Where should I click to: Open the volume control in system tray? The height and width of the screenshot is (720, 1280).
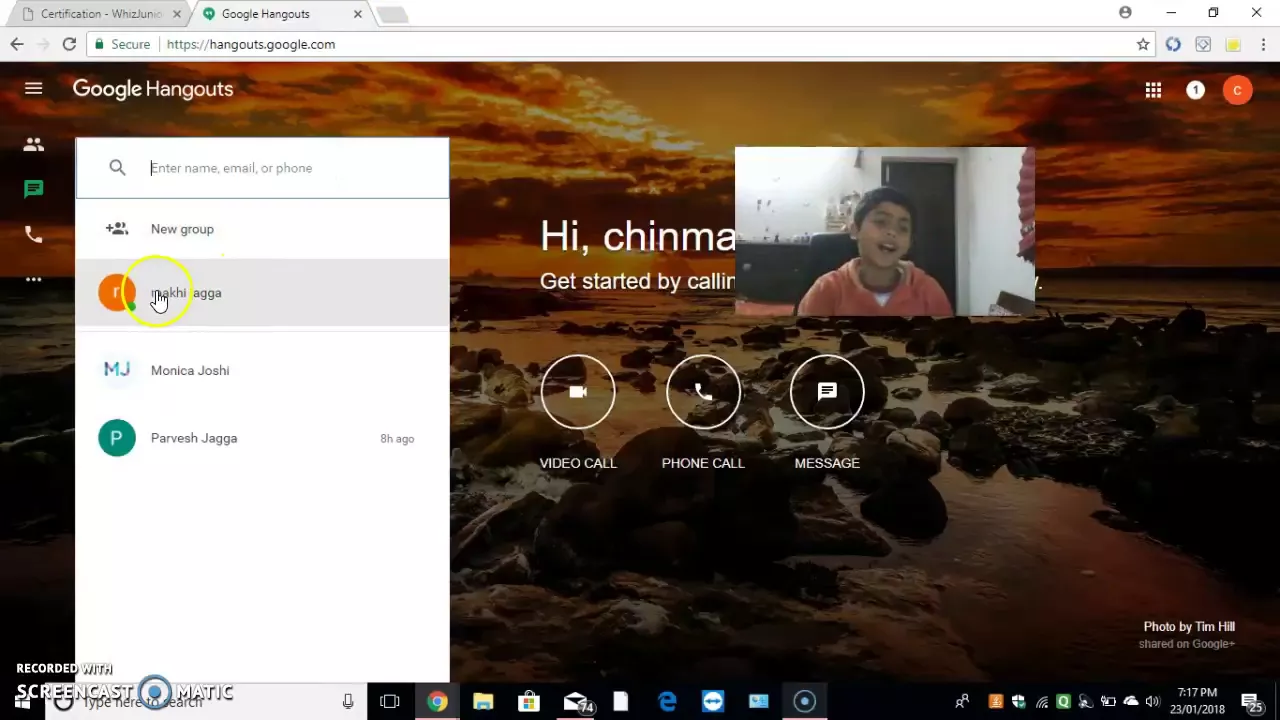tap(1152, 702)
